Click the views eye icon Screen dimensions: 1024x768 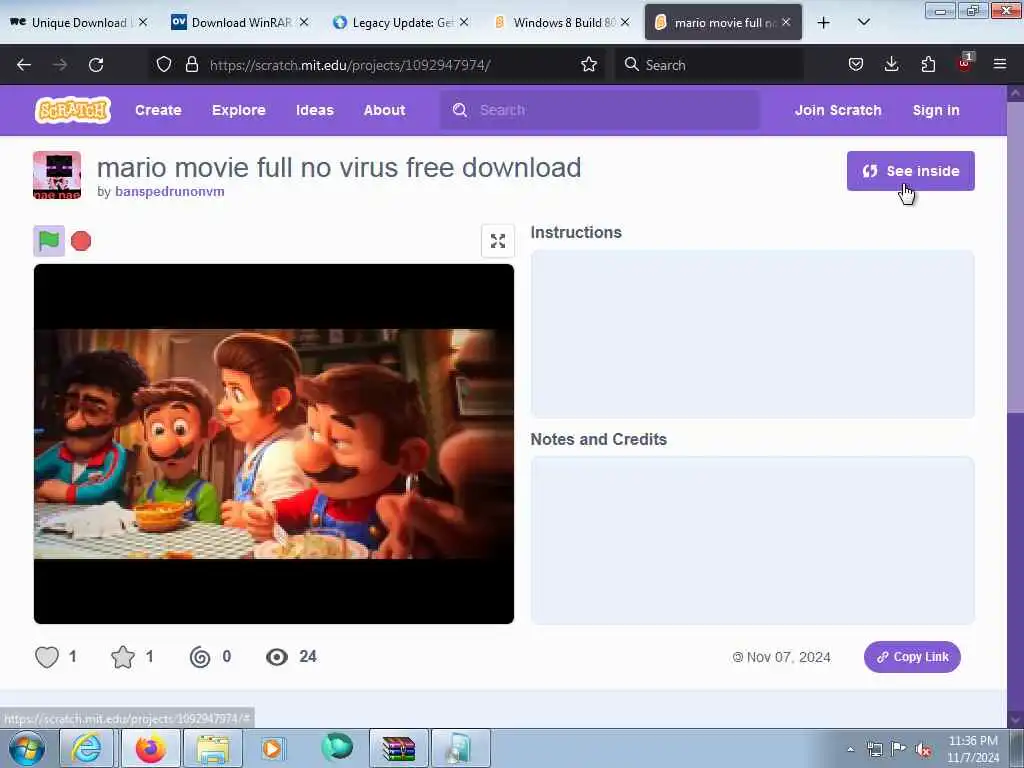coord(277,657)
